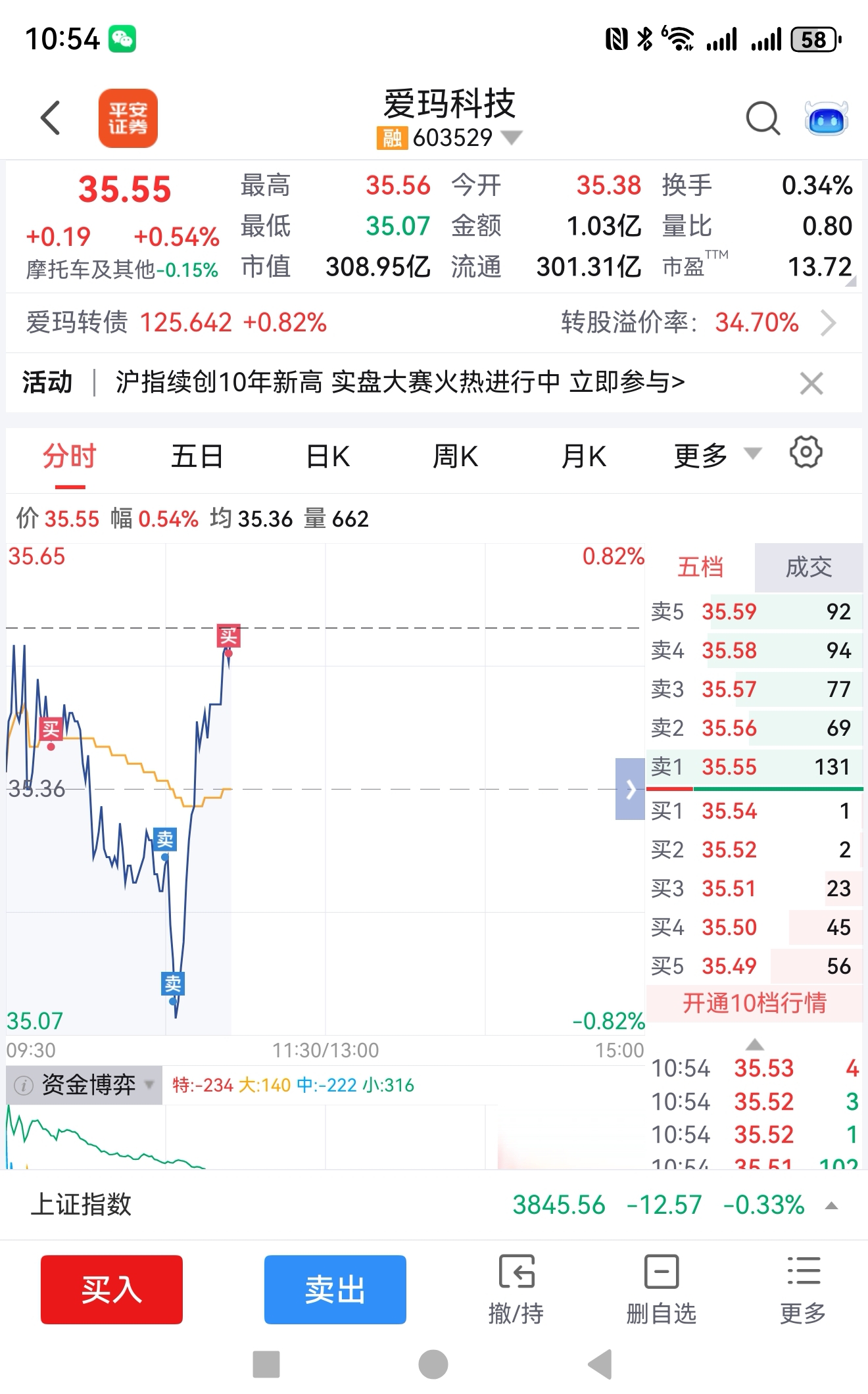Select the 分时 tab
868x1394 pixels.
click(70, 456)
